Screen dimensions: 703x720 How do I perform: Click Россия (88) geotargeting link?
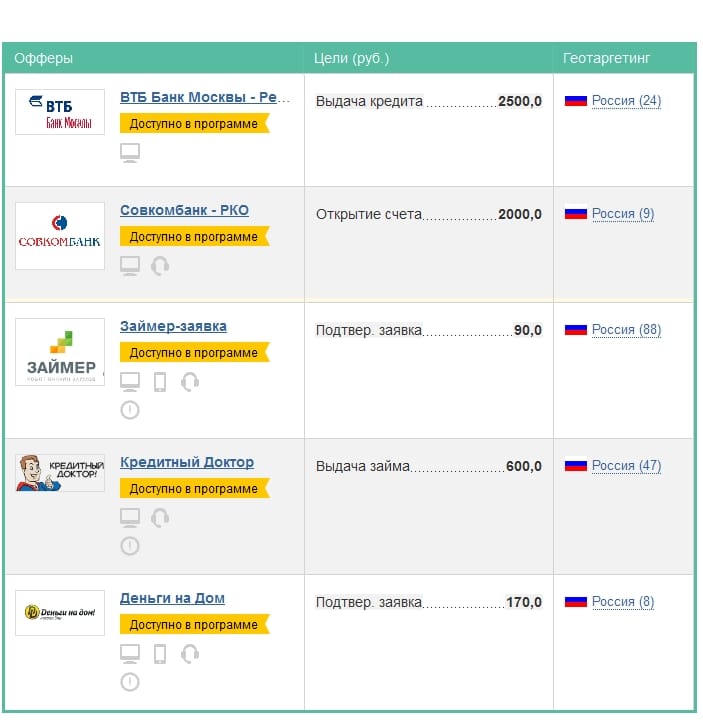click(626, 330)
